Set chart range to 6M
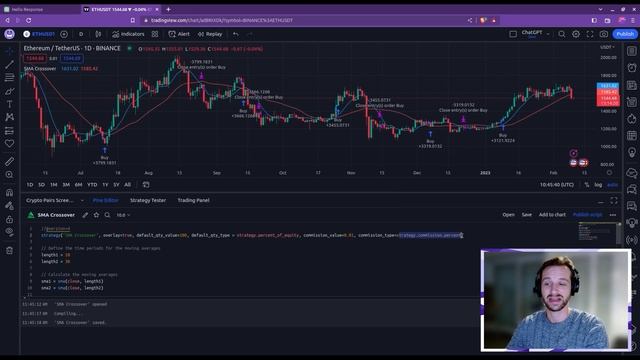 click(x=78, y=185)
